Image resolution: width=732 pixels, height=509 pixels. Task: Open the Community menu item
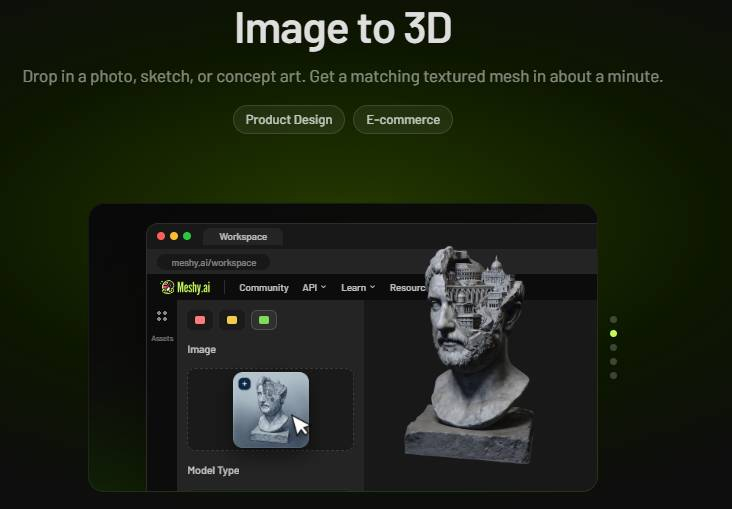click(264, 288)
